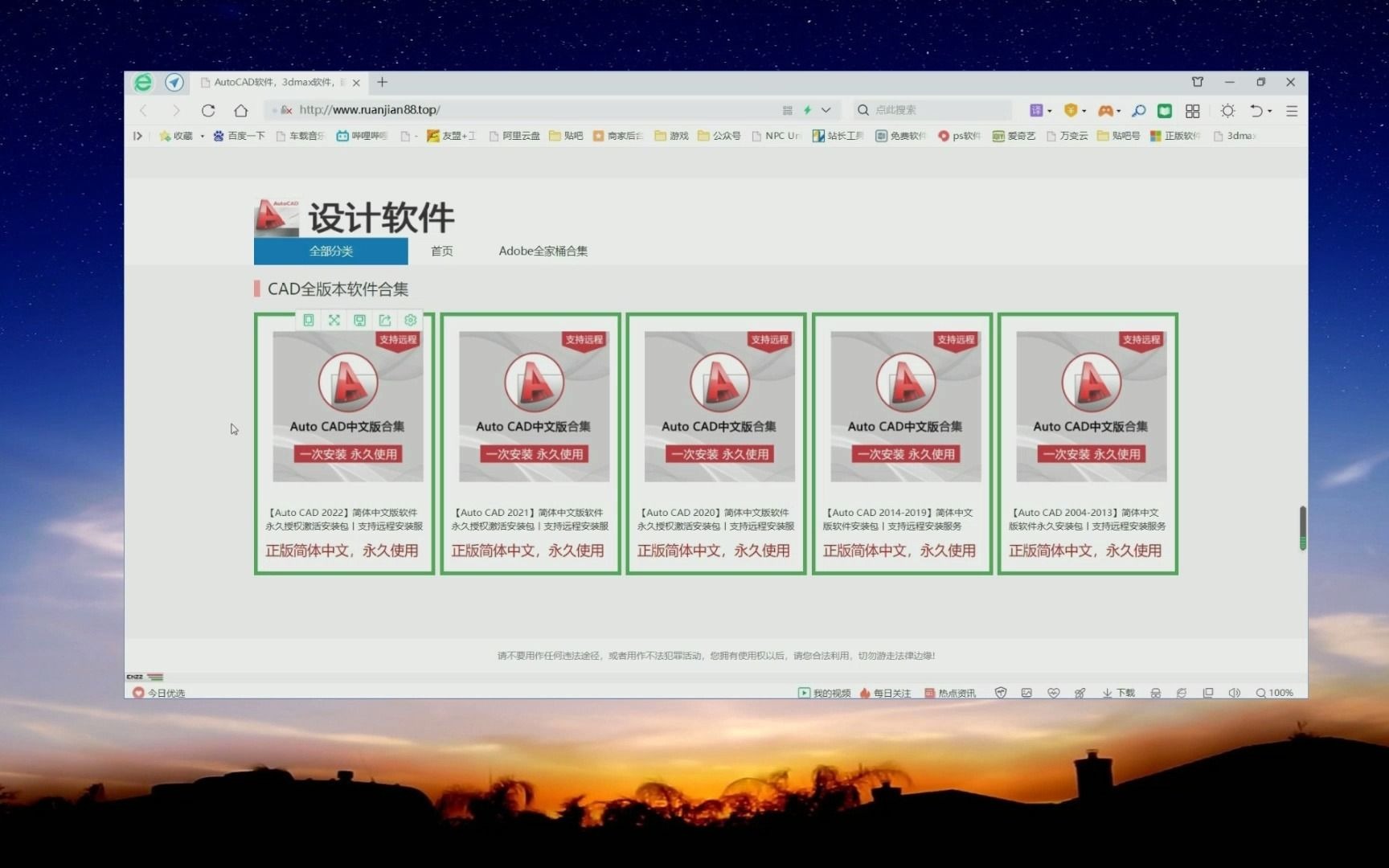The image size is (1389, 868).
Task: Expand the game controller dropdown arrow
Action: [1119, 111]
